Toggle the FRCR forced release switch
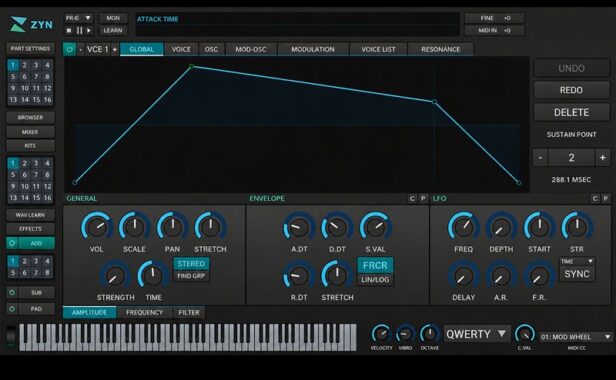Screen dimensions: 616x380 click(x=375, y=266)
